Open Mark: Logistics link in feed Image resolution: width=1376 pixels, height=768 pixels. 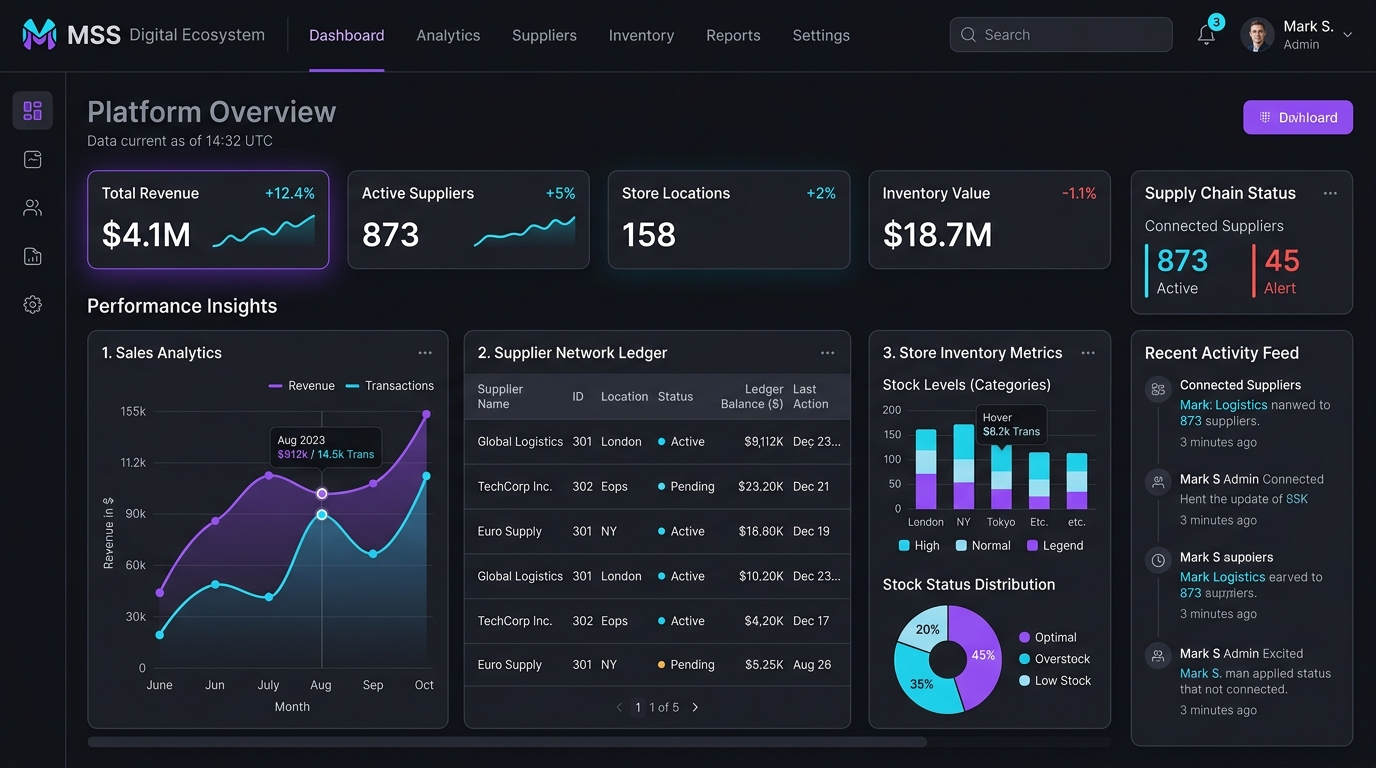(1224, 405)
